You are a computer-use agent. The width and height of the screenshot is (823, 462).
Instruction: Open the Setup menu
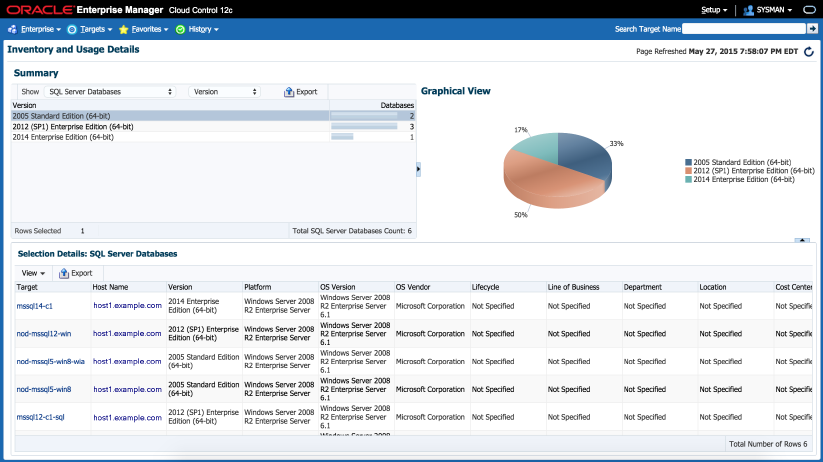click(714, 10)
